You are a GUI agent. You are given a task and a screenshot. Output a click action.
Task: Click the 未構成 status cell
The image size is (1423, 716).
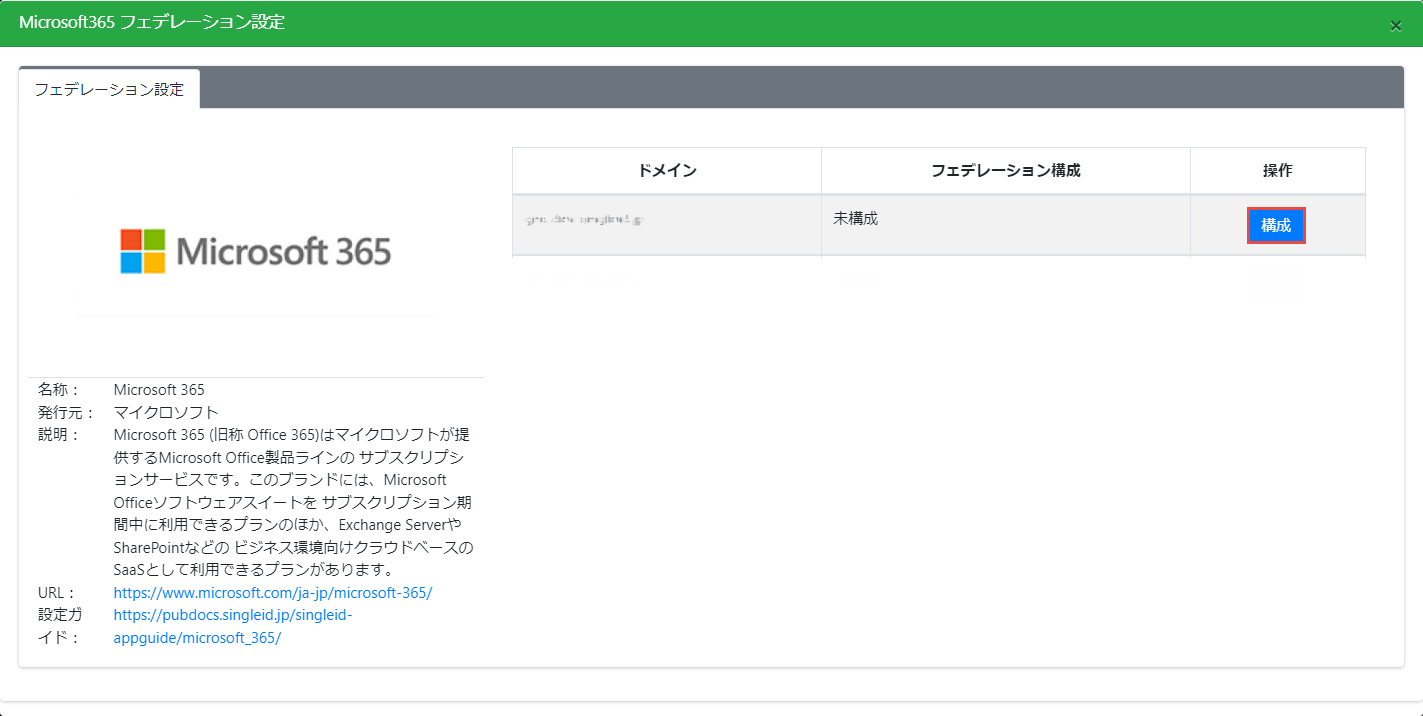tap(855, 218)
